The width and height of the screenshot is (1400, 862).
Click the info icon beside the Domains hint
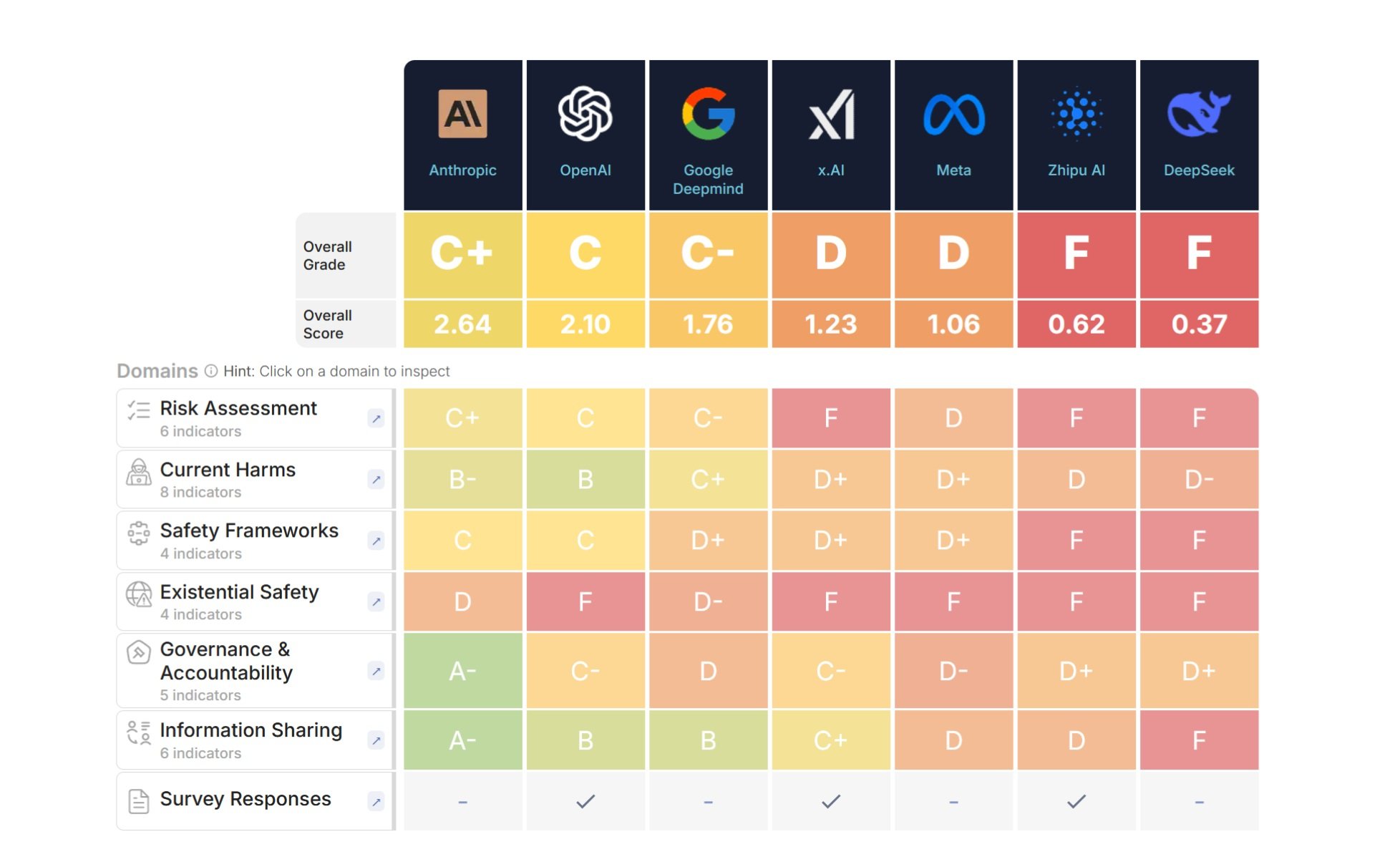tap(212, 371)
